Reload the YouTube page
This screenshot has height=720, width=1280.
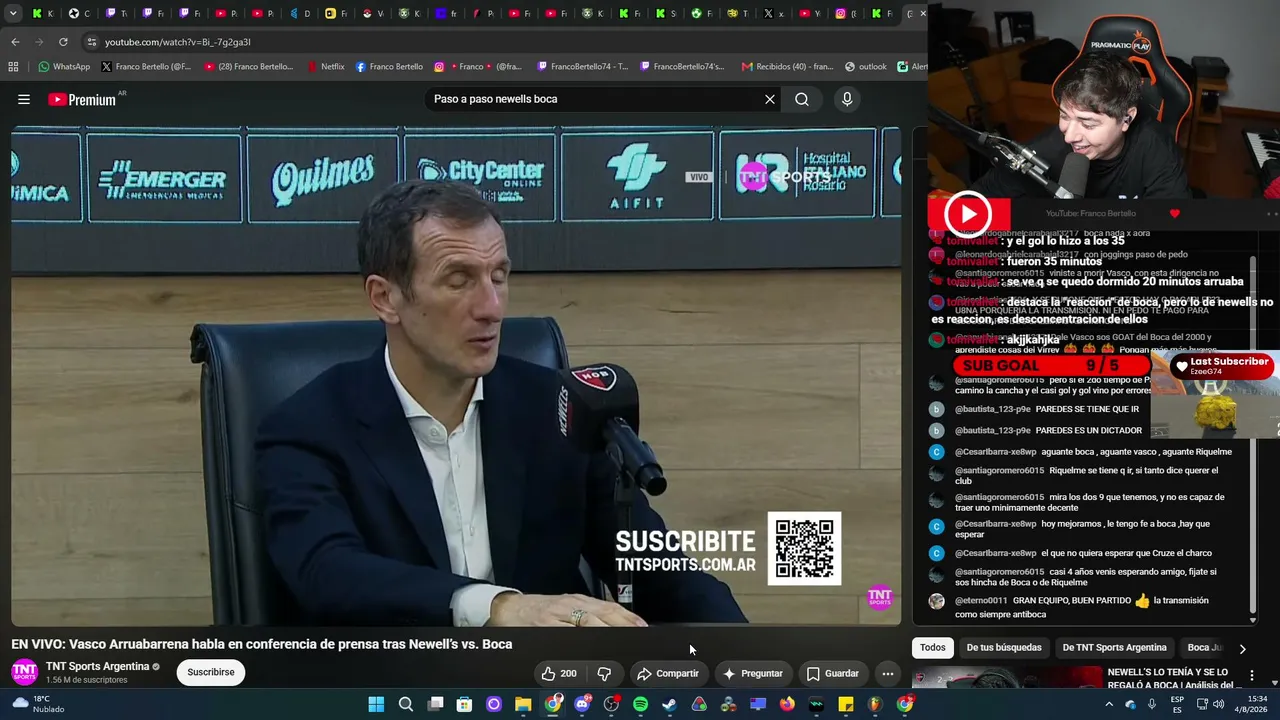(63, 42)
